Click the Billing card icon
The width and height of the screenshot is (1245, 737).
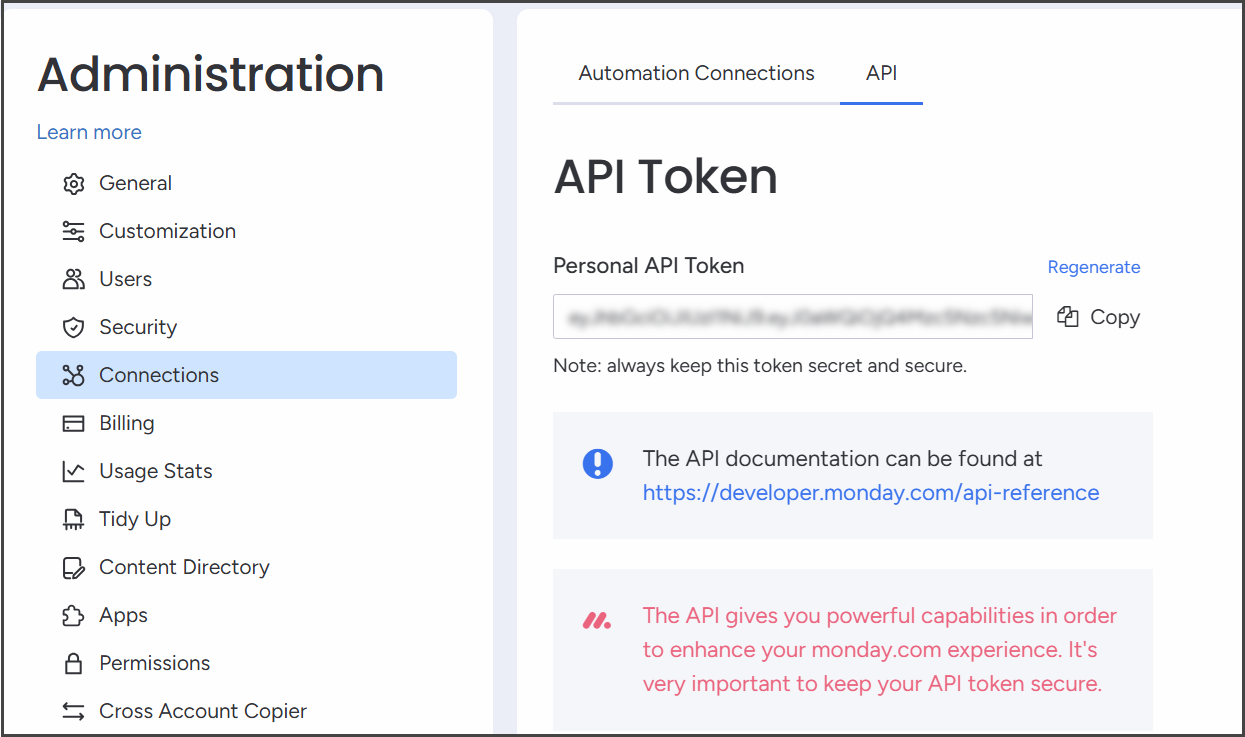pos(73,424)
